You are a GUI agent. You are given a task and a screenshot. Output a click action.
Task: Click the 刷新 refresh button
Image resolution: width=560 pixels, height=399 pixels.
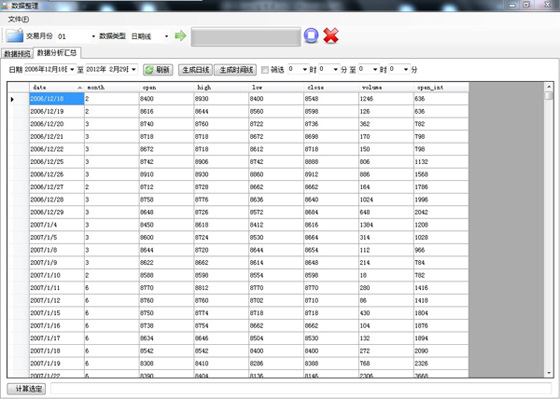[158, 70]
